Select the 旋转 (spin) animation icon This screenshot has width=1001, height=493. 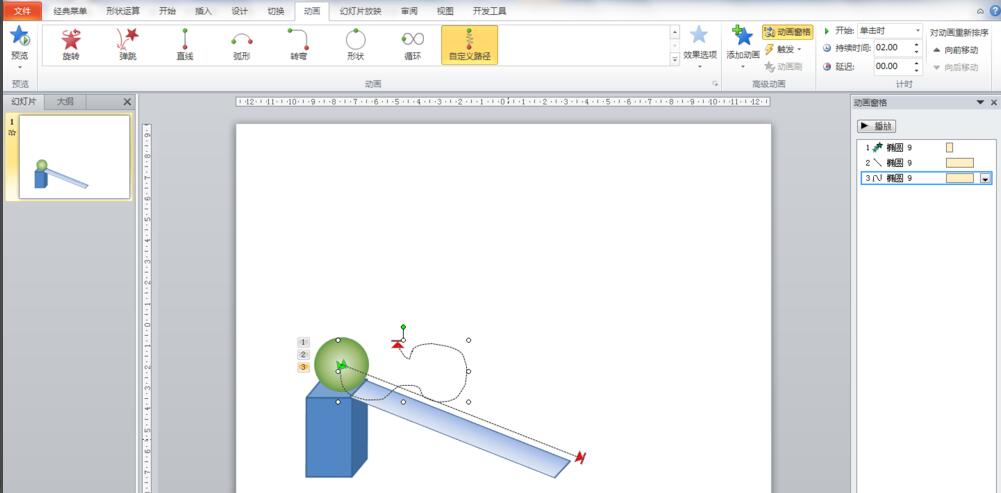click(70, 40)
